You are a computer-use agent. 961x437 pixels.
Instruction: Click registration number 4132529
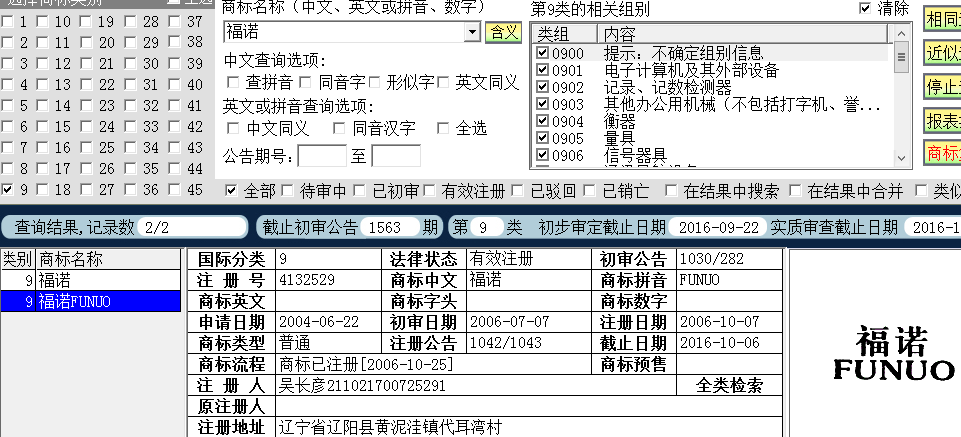(307, 280)
